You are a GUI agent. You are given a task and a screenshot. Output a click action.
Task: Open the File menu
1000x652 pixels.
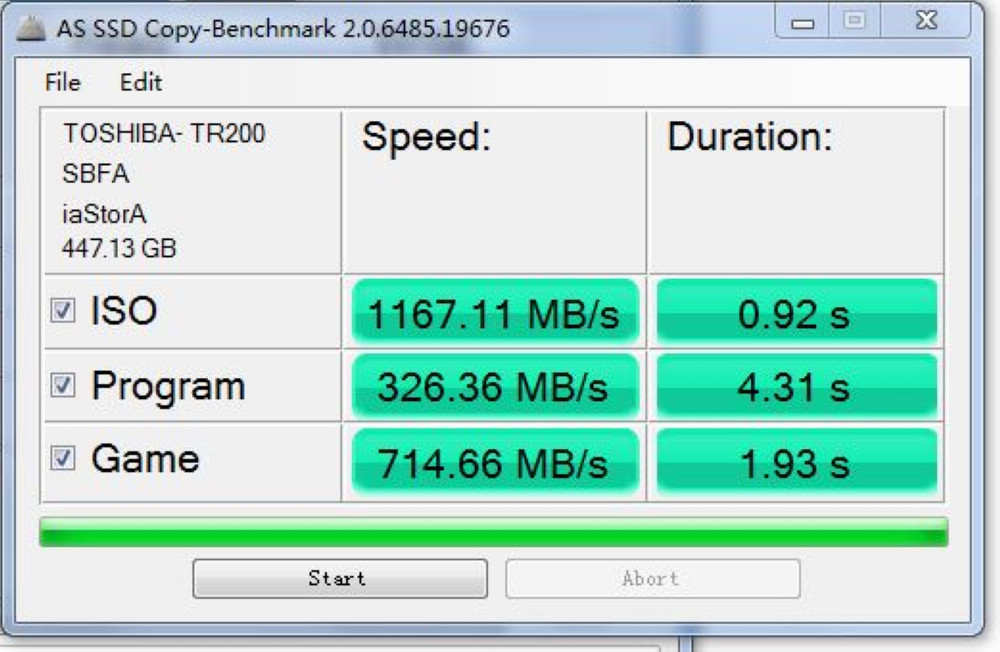(62, 82)
